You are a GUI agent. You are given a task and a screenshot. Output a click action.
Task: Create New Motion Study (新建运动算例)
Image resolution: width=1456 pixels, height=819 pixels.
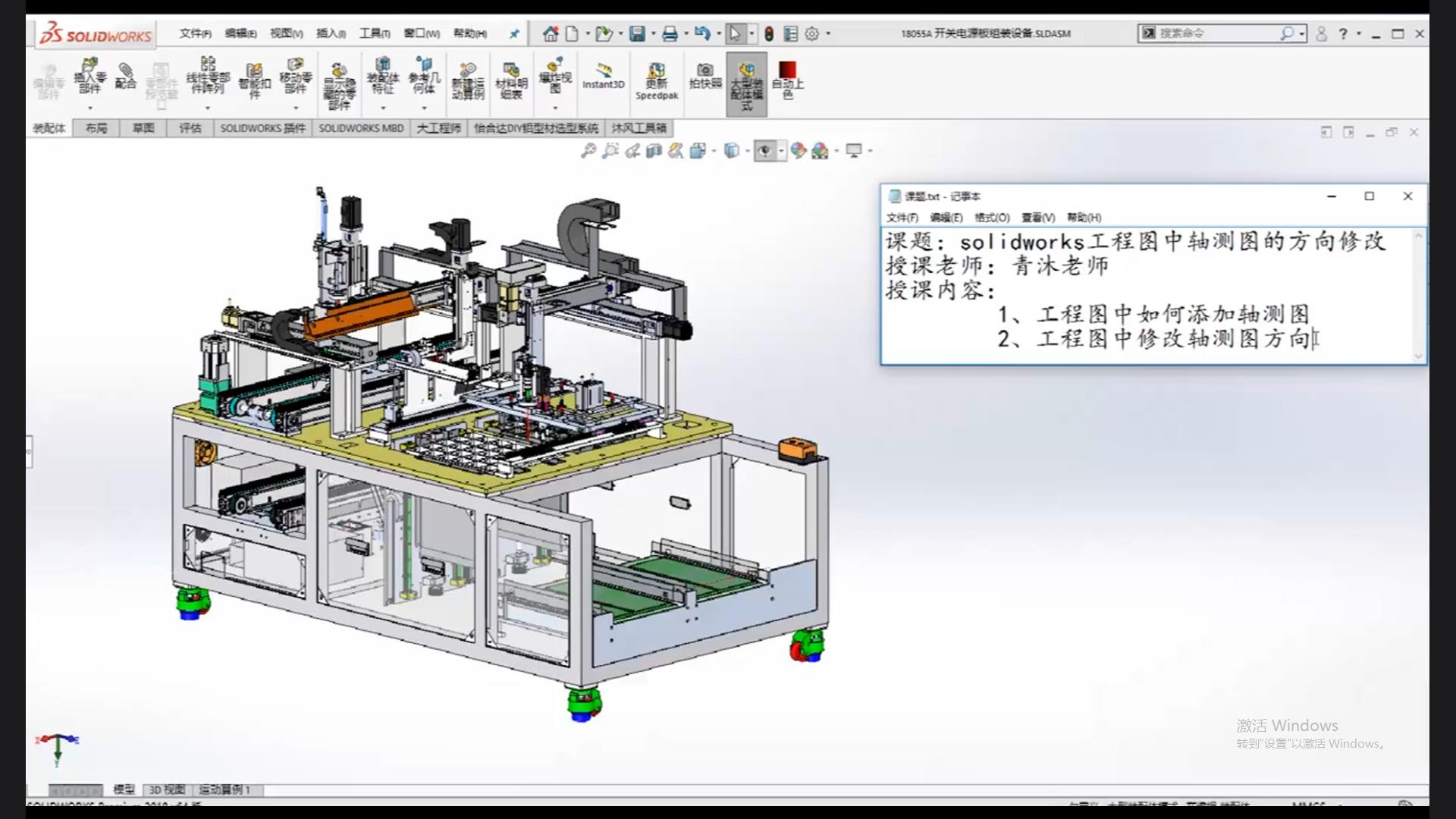(x=468, y=80)
